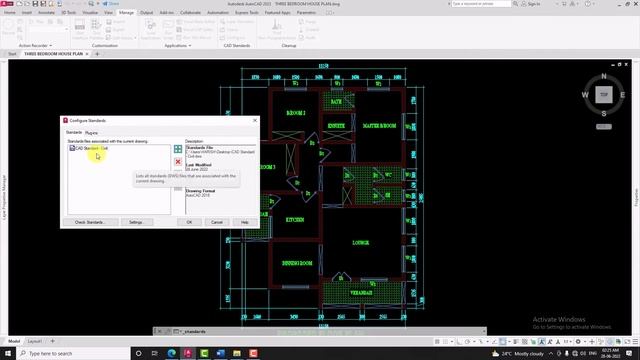Image resolution: width=640 pixels, height=360 pixels.
Task: Click Visual Basic Editor in Applications panel
Action: click(196, 22)
